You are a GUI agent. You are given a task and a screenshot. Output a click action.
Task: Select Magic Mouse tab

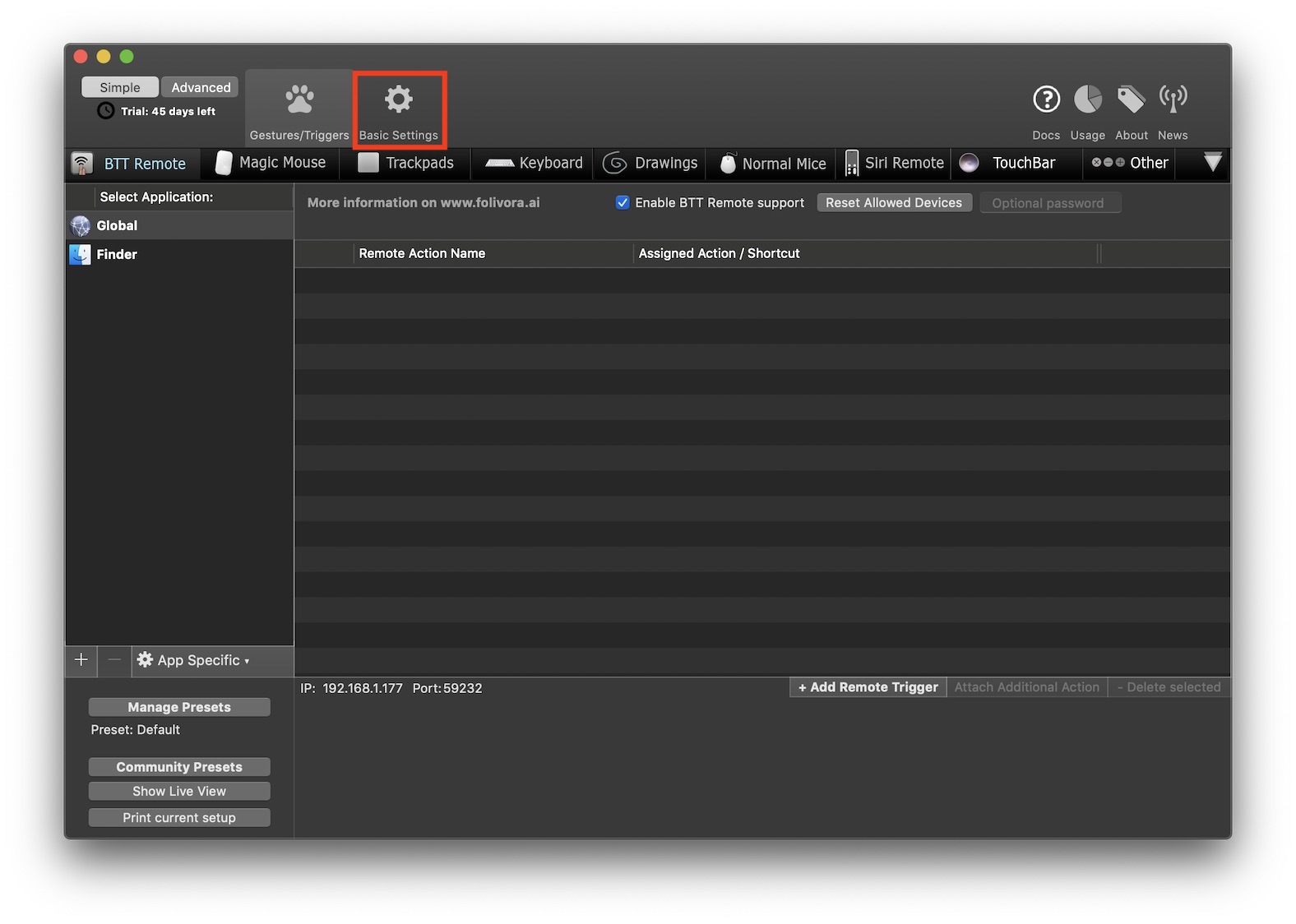(x=271, y=163)
